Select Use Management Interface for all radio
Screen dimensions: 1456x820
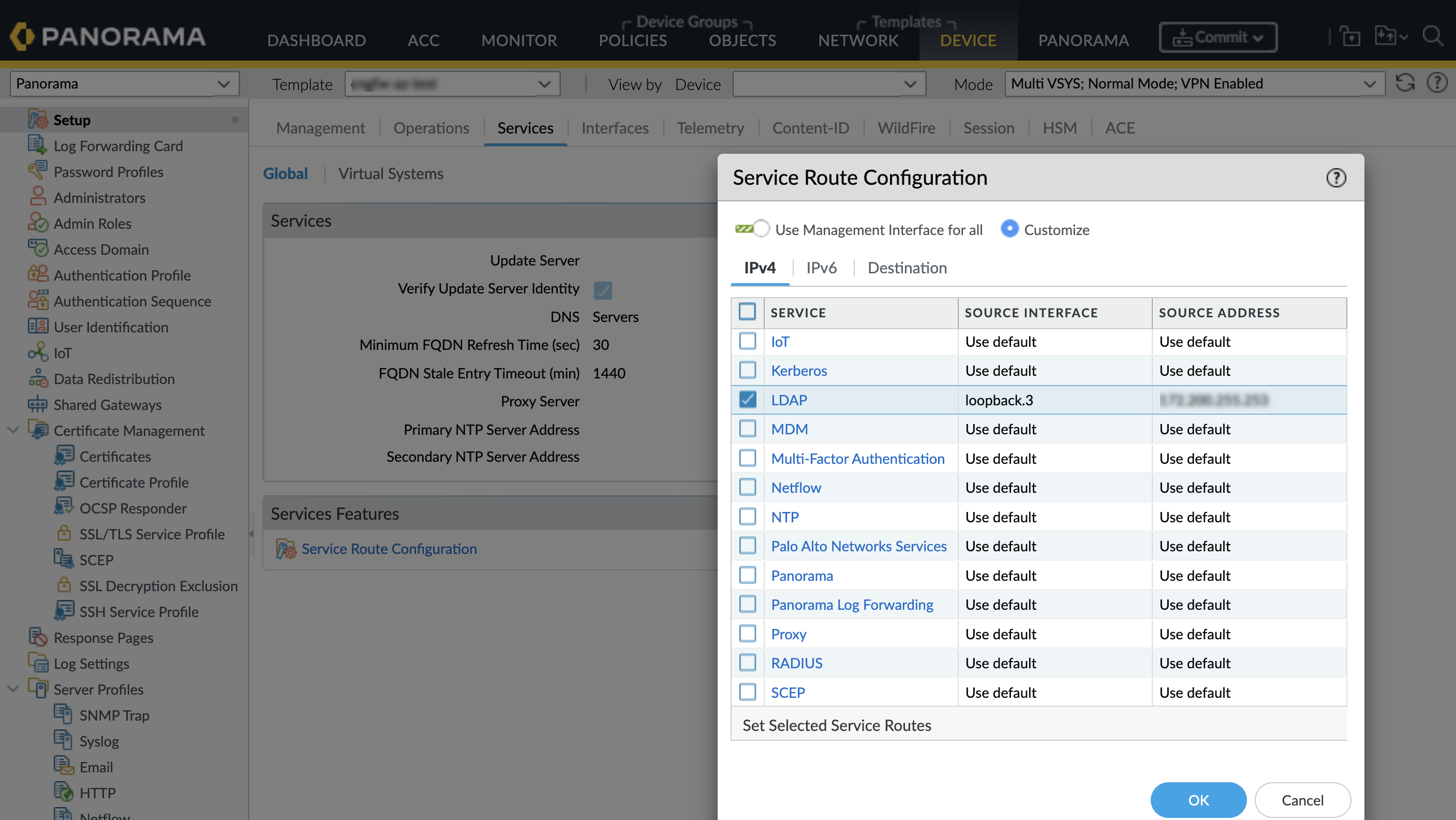tap(761, 229)
